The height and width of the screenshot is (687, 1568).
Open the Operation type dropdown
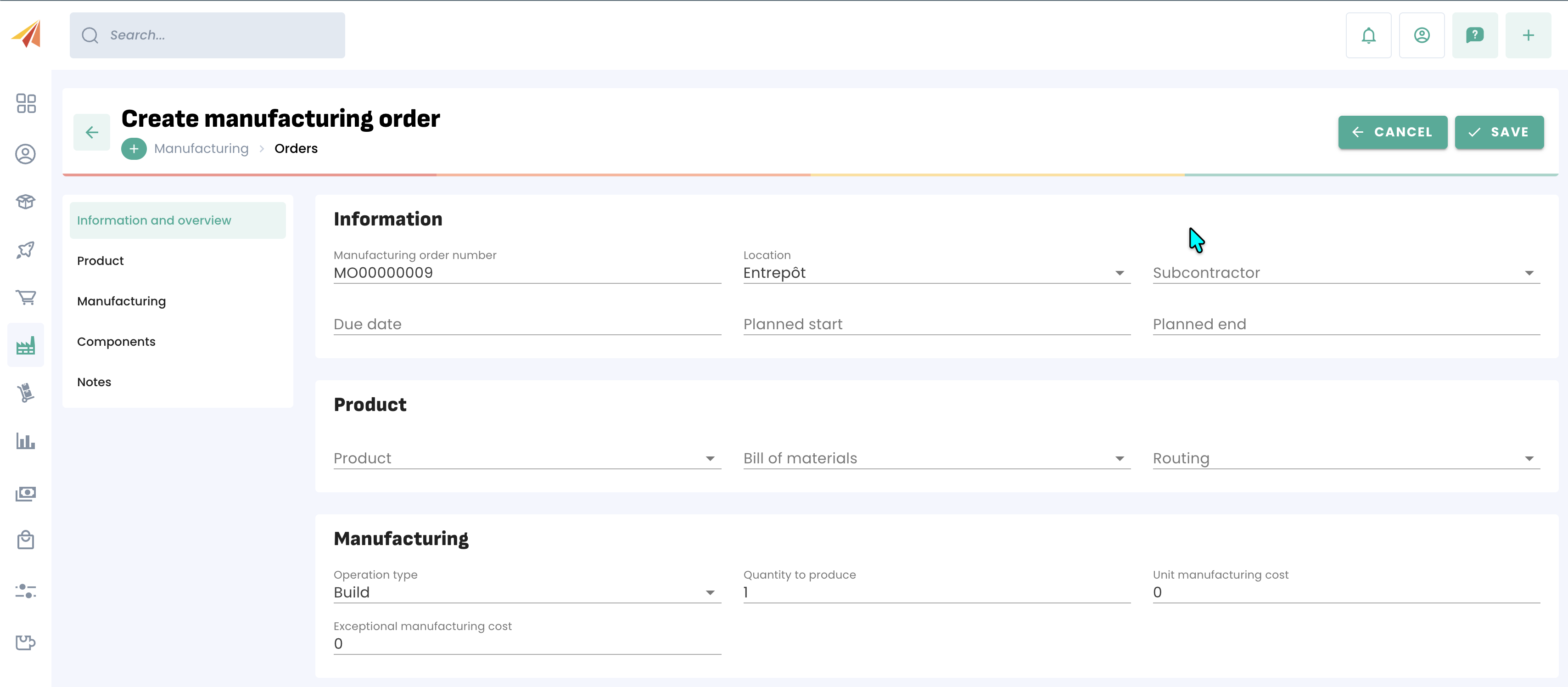[526, 592]
